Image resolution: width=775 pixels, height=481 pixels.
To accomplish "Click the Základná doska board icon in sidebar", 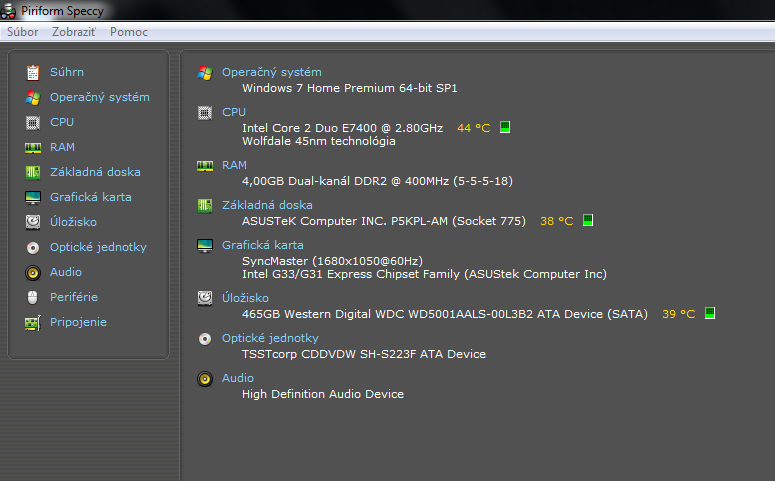I will click(x=33, y=172).
